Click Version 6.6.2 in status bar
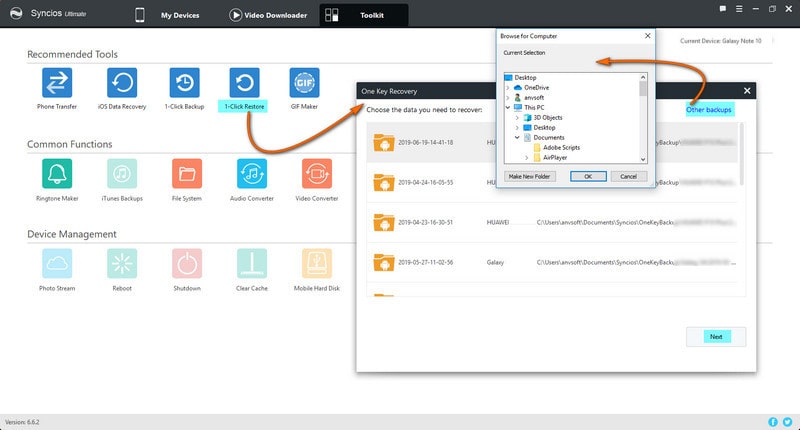This screenshot has width=800, height=430. pyautogui.click(x=22, y=422)
